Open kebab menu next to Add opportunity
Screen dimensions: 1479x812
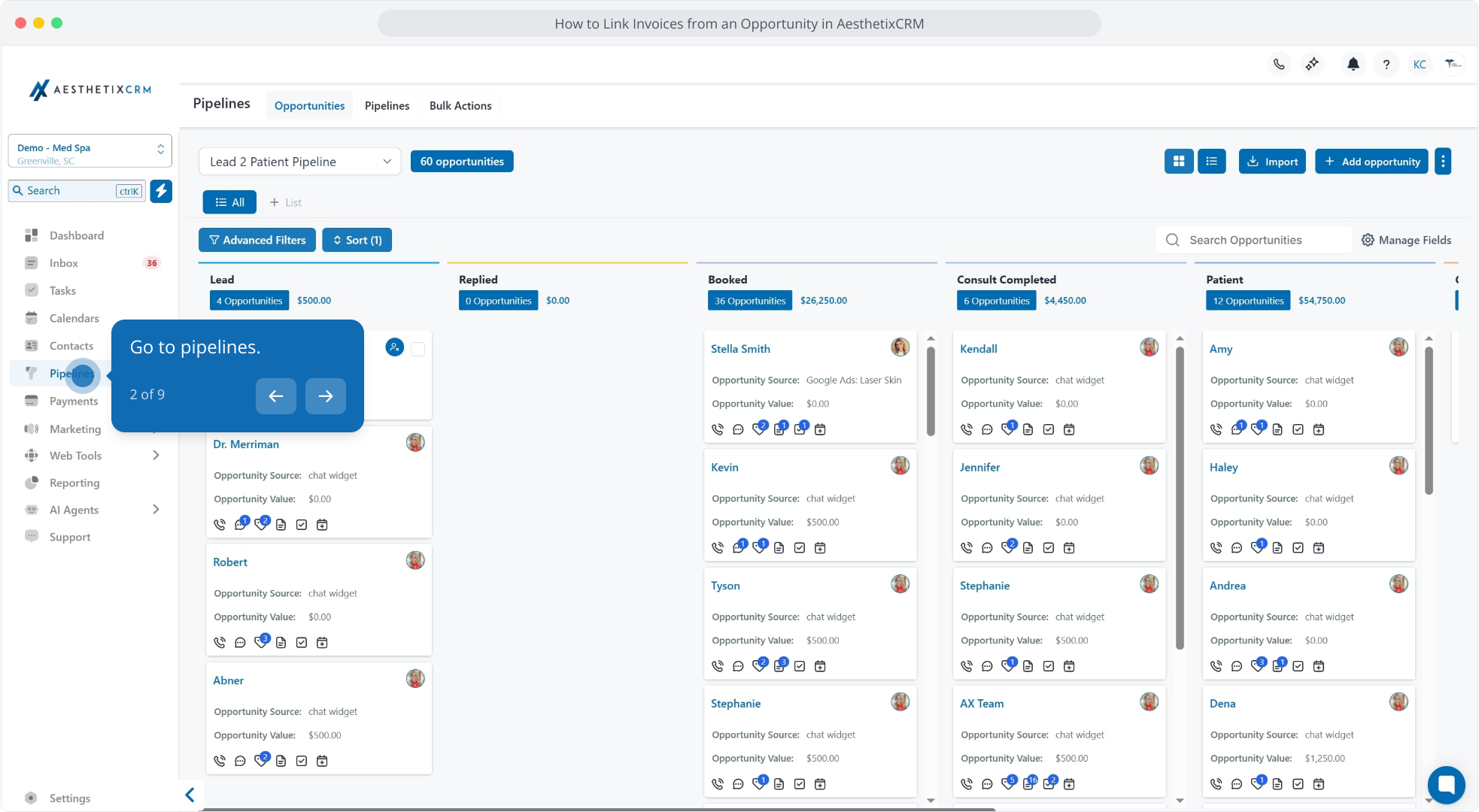1443,162
